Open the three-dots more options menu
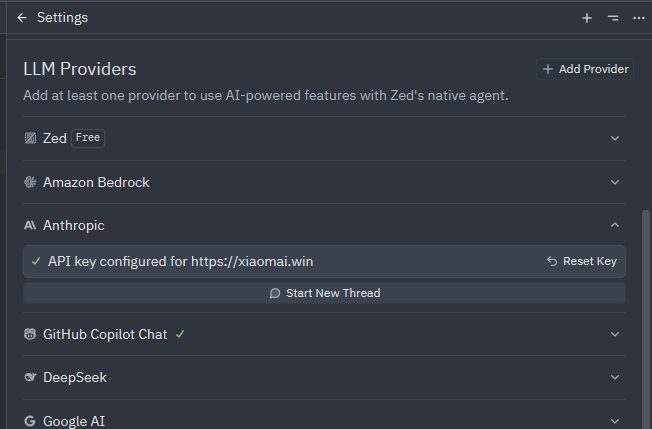 click(x=639, y=18)
